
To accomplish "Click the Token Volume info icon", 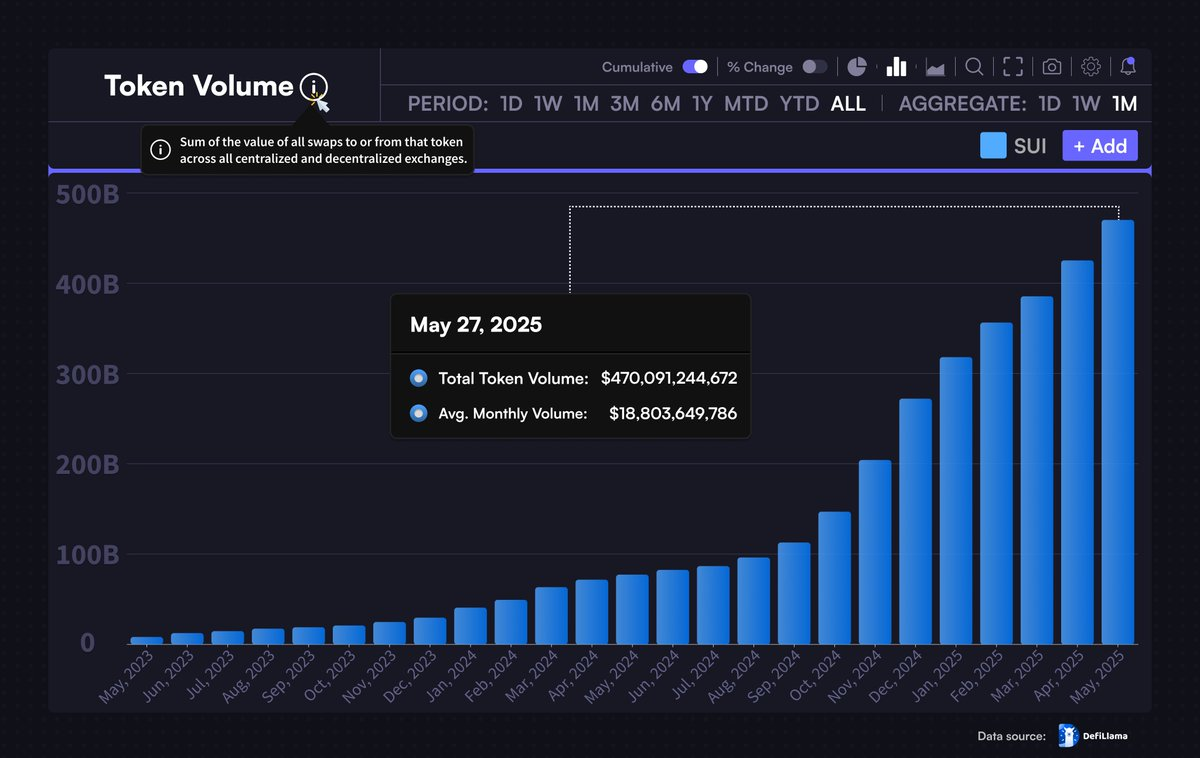I will (x=316, y=88).
